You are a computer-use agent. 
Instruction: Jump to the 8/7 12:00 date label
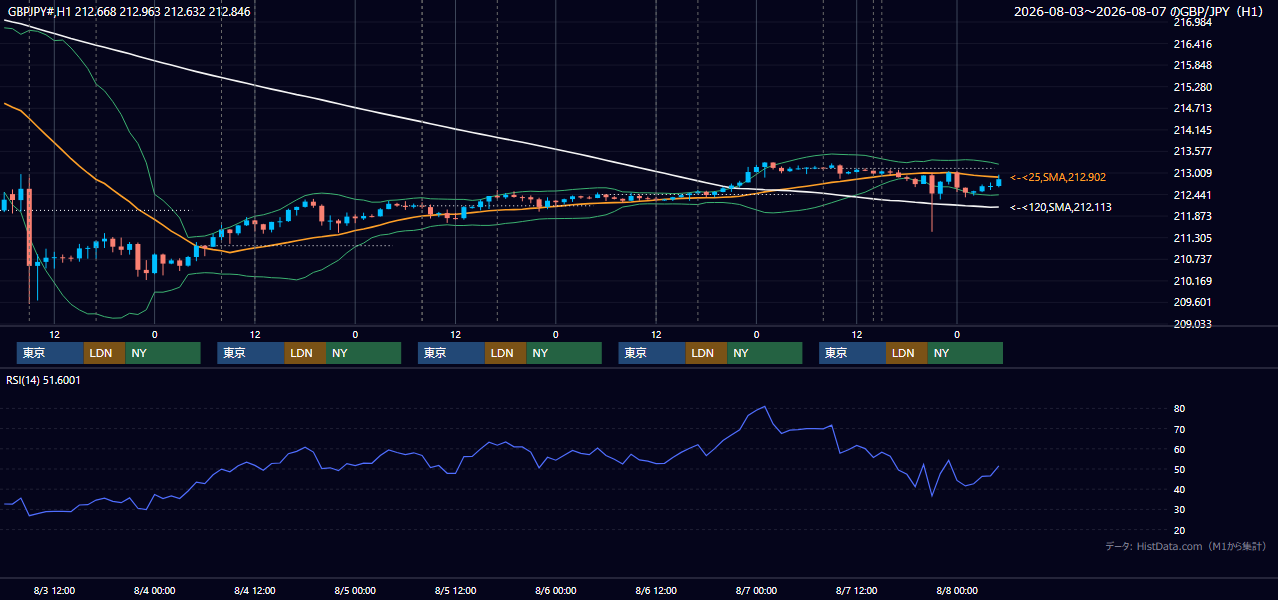point(857,590)
